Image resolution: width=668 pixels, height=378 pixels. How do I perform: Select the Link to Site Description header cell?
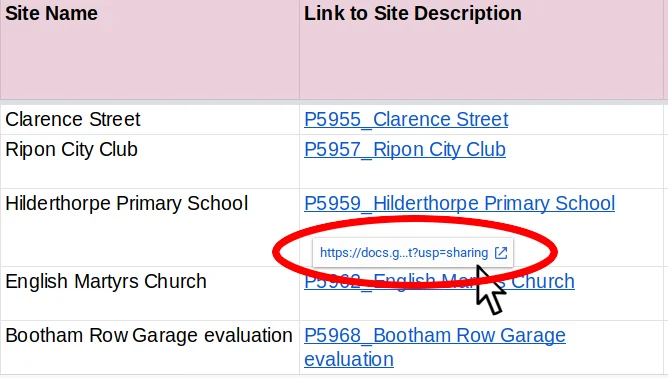(x=481, y=49)
